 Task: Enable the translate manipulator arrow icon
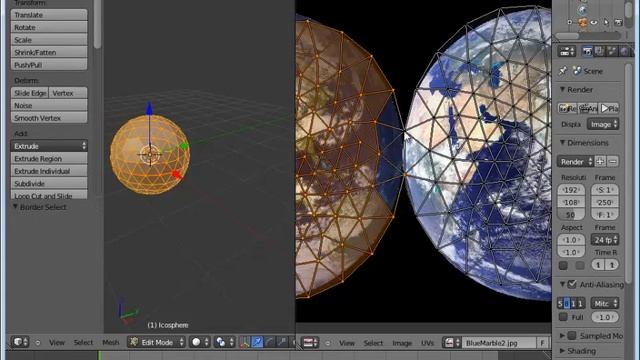pos(257,342)
